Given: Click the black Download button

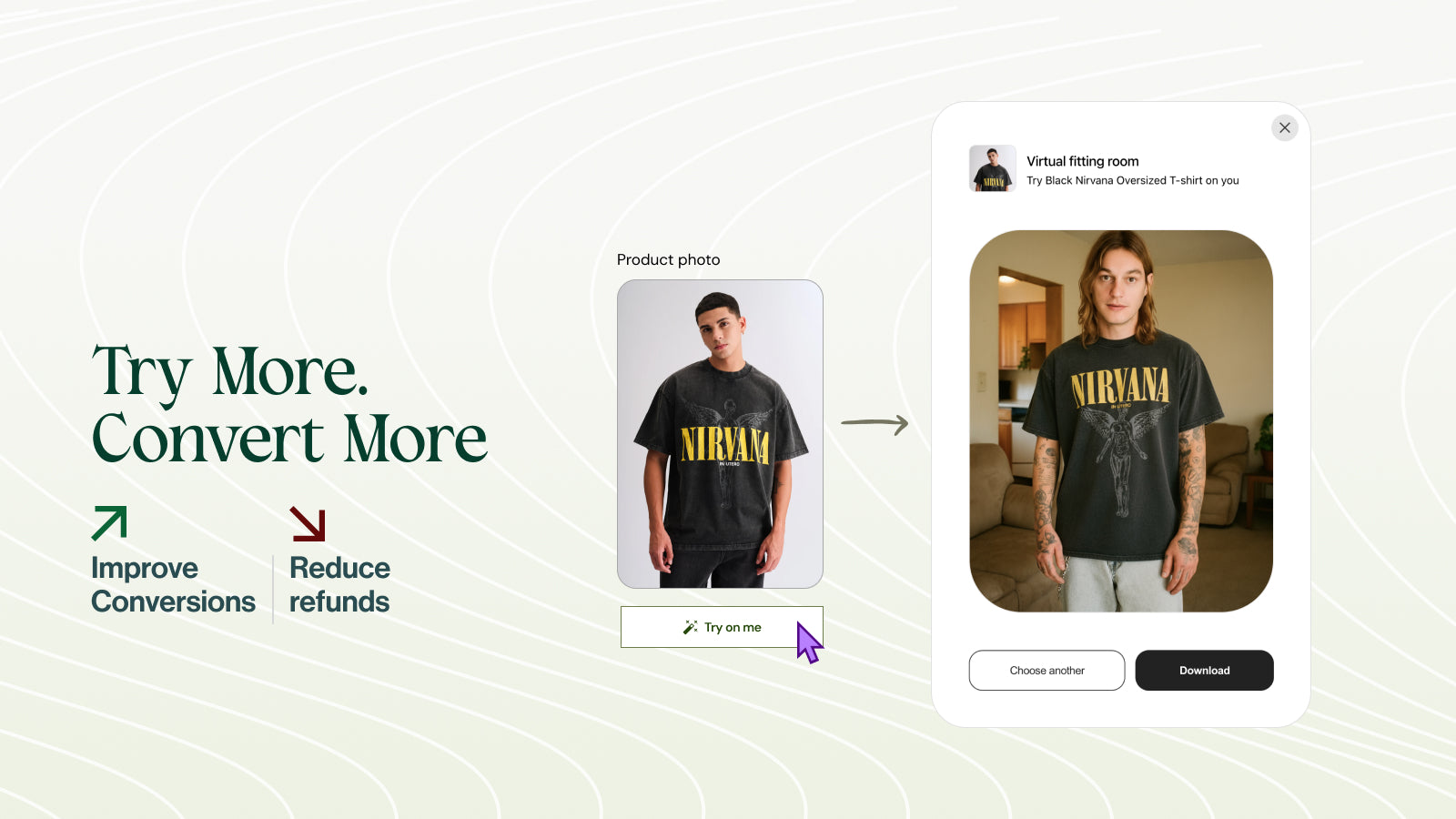Looking at the screenshot, I should [x=1204, y=671].
